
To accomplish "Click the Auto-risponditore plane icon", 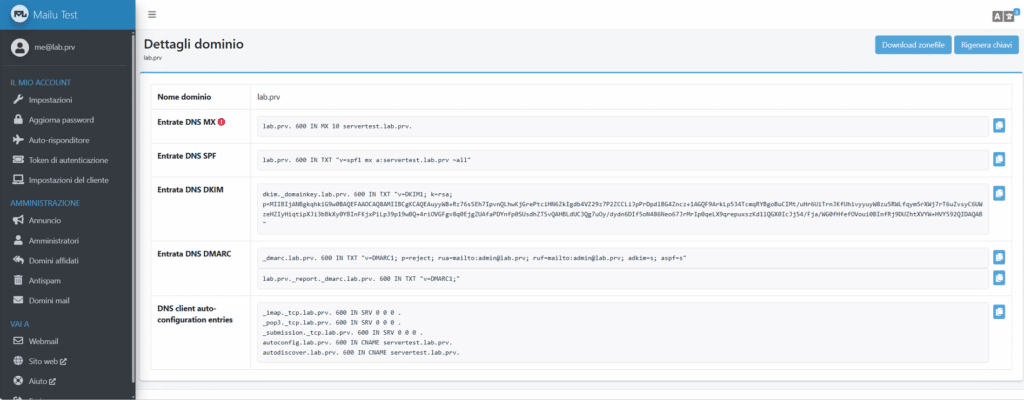I will click(18, 140).
